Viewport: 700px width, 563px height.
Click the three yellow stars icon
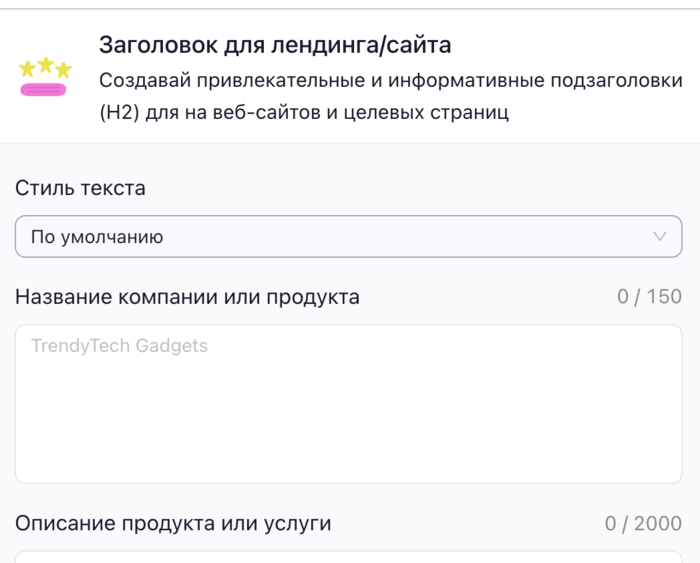click(45, 68)
